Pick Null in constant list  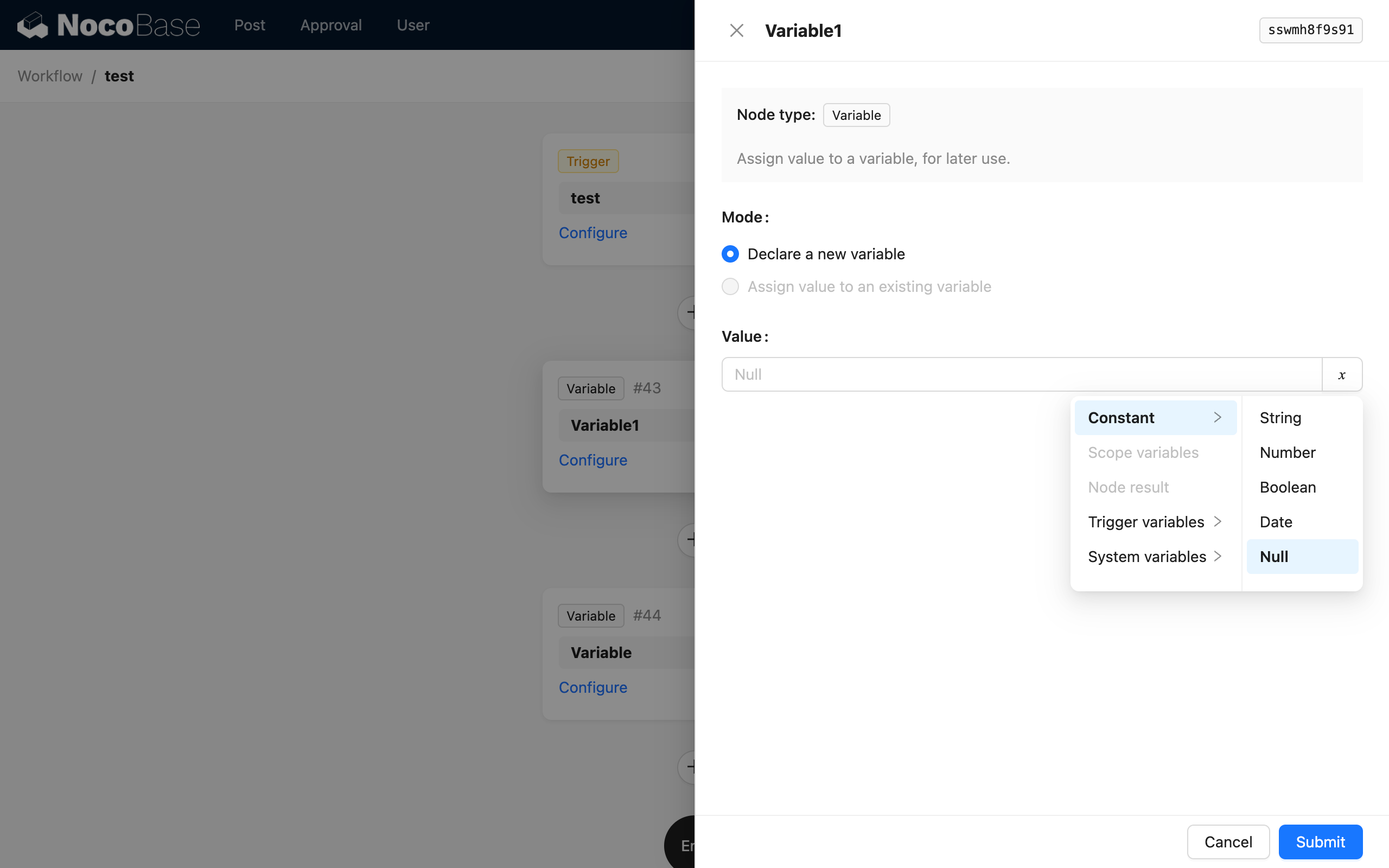(1274, 557)
